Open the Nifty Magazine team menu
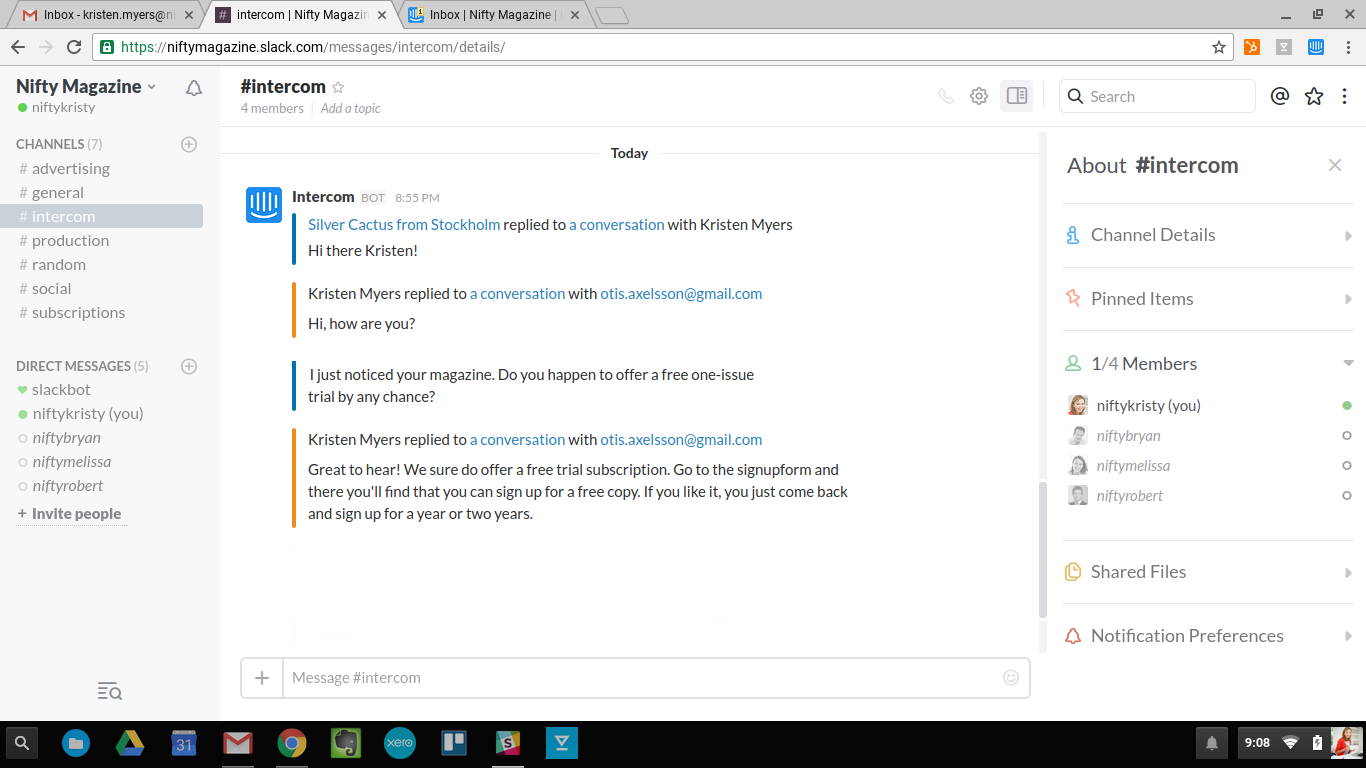Screen dimensions: 1366x768 (86, 87)
